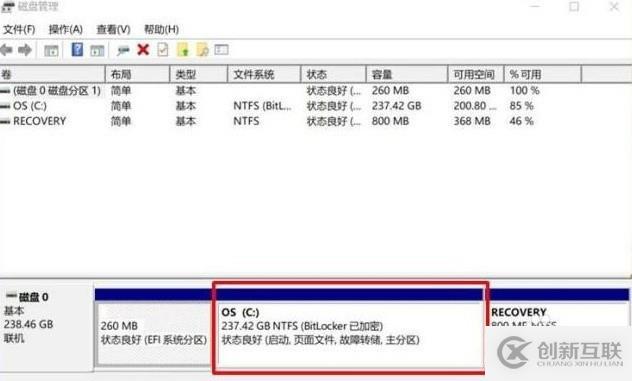Click the 联机 status under 磁盘 0
The height and width of the screenshot is (381, 632).
[14, 338]
